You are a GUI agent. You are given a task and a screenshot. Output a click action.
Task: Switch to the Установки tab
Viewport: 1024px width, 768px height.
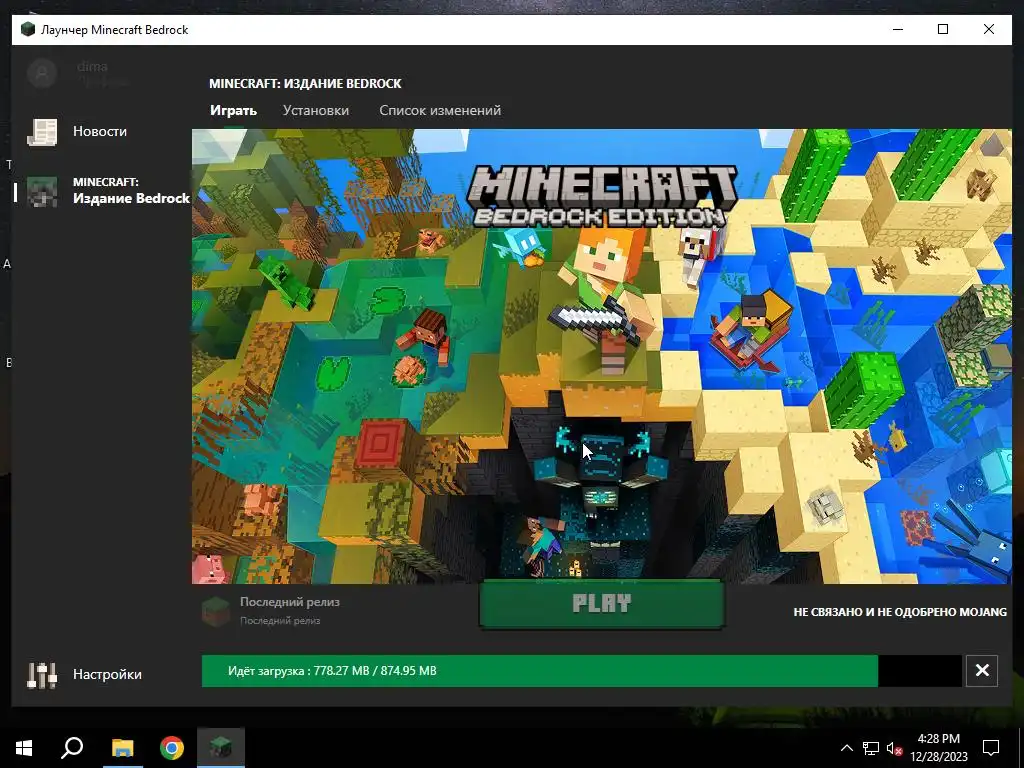click(x=315, y=110)
